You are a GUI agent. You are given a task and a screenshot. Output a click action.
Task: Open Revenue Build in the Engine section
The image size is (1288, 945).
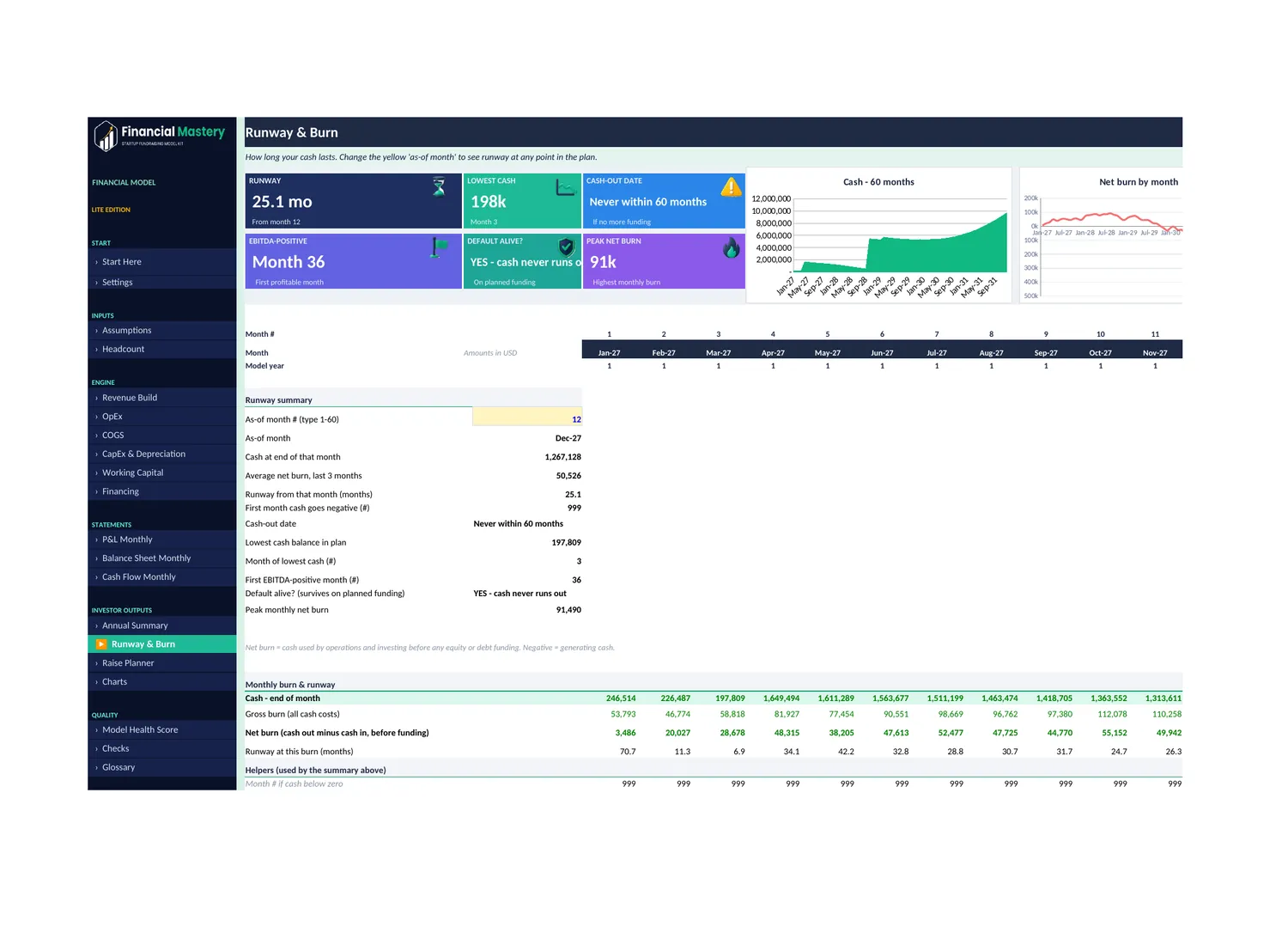tap(162, 398)
